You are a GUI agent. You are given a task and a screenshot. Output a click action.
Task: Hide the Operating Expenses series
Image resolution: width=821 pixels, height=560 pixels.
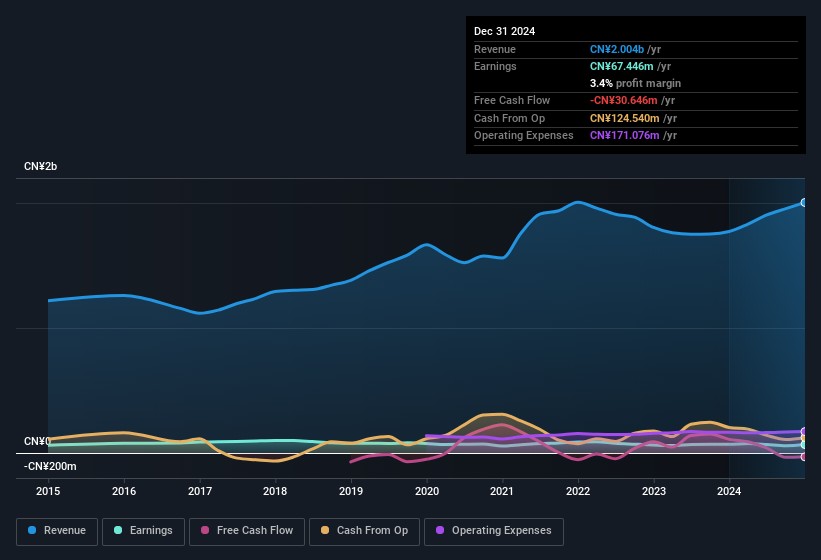pos(494,531)
